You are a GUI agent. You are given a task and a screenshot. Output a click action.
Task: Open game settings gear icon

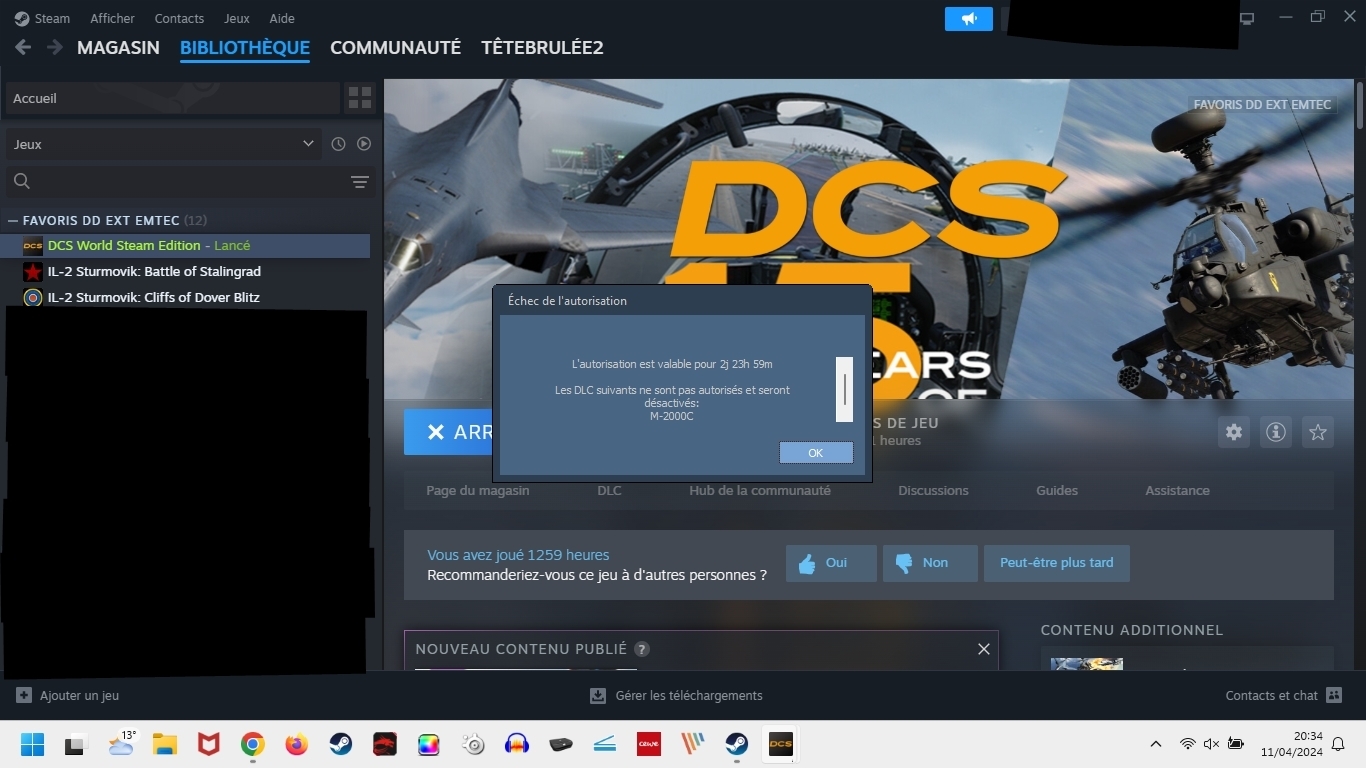point(1234,432)
